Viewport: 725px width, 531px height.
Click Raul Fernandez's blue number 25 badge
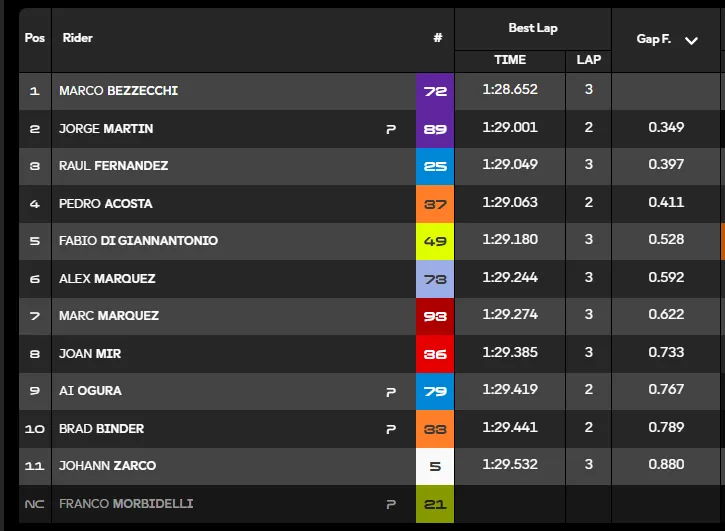tap(435, 167)
